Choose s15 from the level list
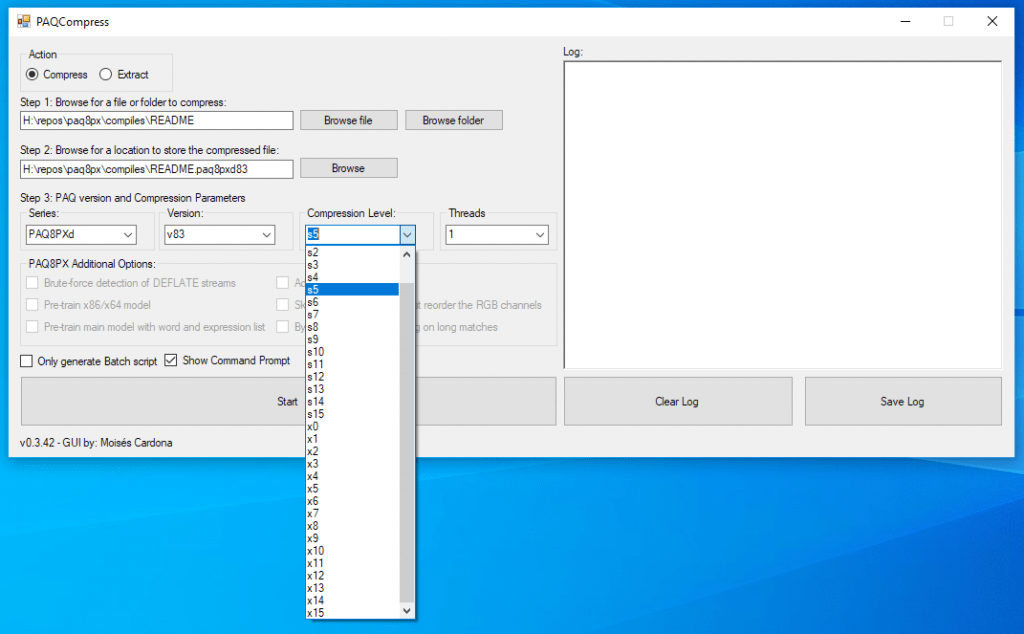This screenshot has width=1024, height=634. [353, 414]
